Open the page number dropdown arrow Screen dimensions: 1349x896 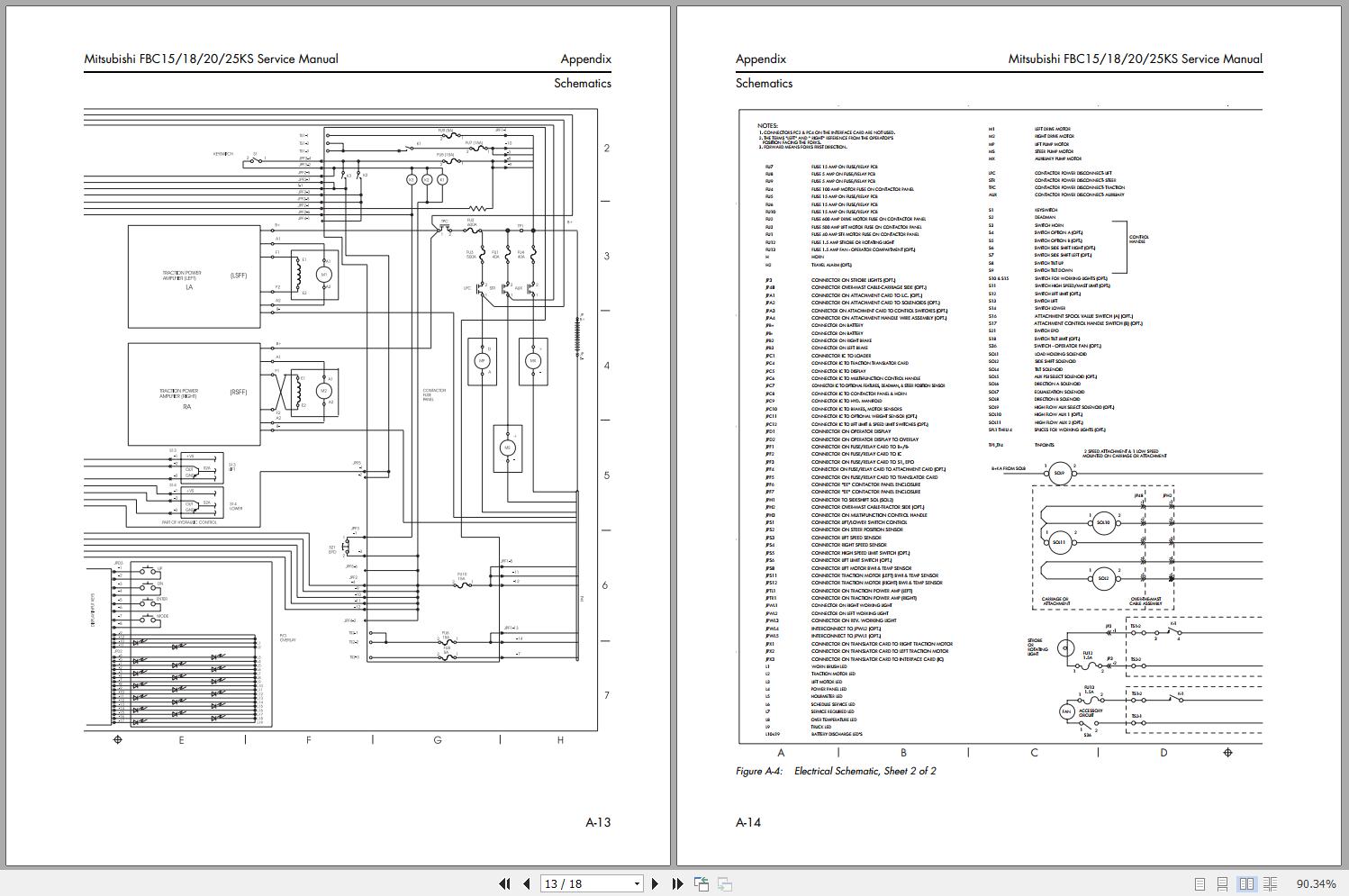tap(637, 884)
